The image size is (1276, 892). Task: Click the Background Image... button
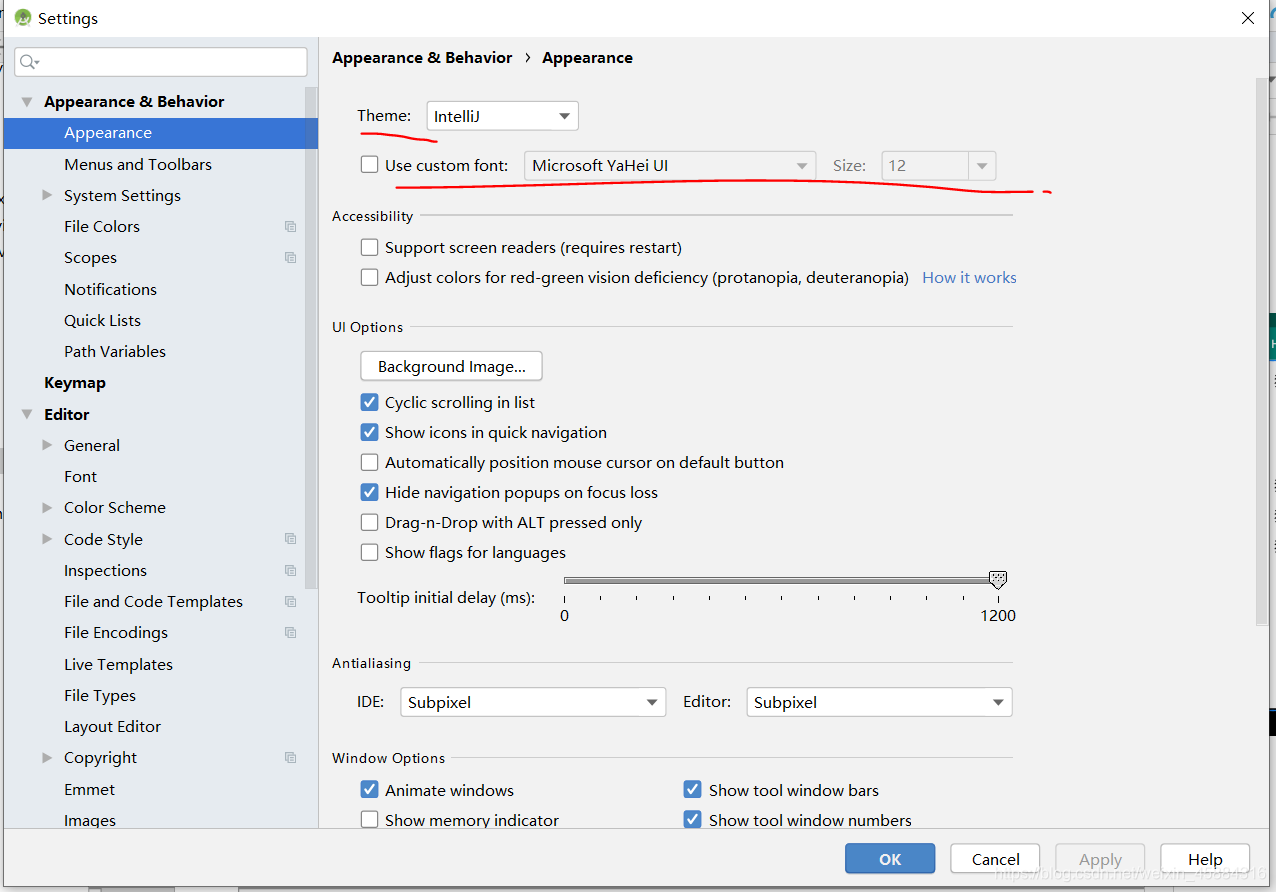[x=451, y=366]
